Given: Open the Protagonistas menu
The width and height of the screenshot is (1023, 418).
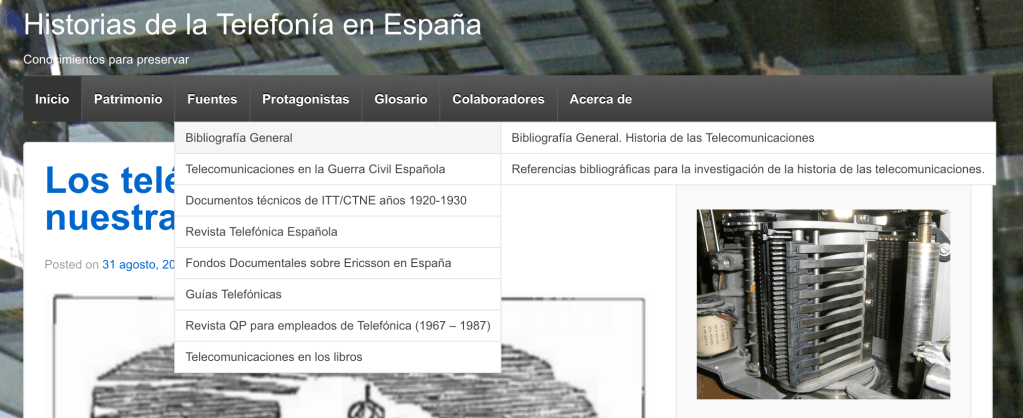Looking at the screenshot, I should tap(305, 99).
